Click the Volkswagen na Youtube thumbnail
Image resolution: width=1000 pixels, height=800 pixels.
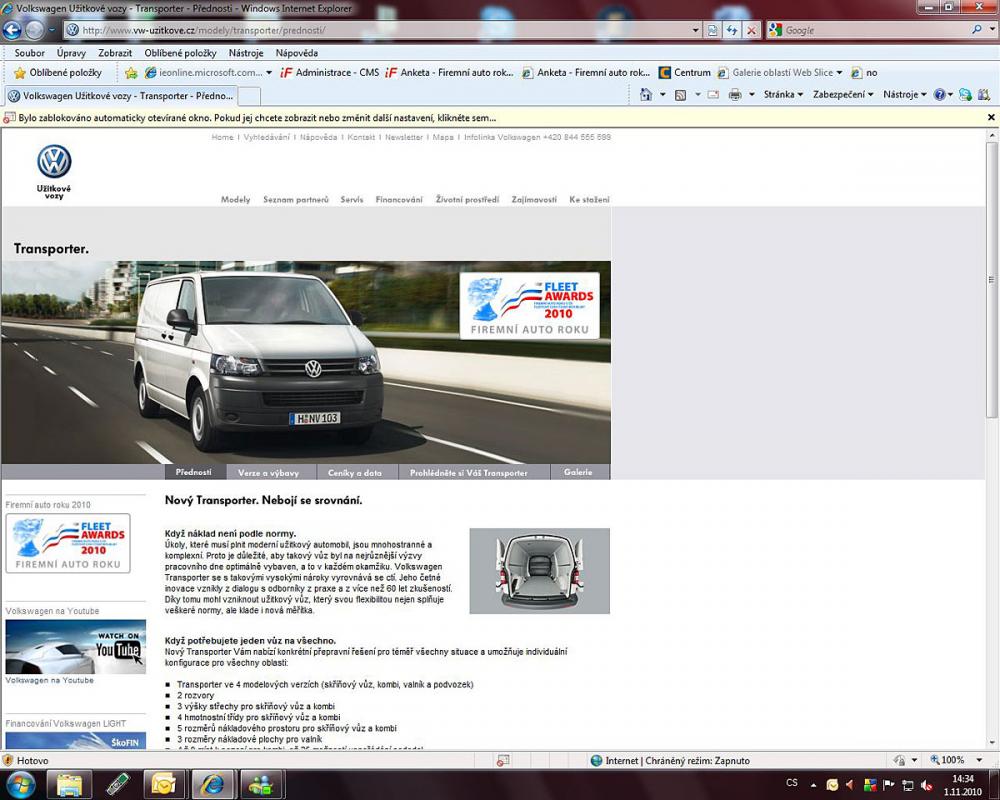75,647
